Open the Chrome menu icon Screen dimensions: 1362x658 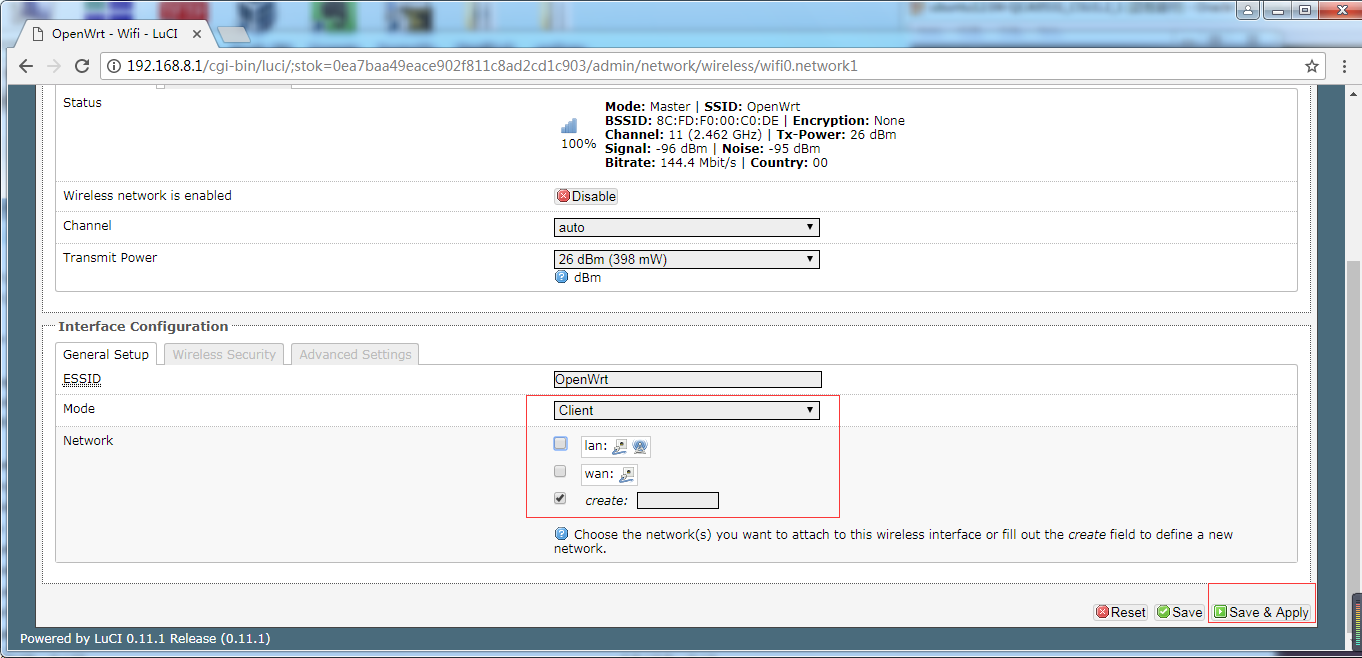point(1343,66)
